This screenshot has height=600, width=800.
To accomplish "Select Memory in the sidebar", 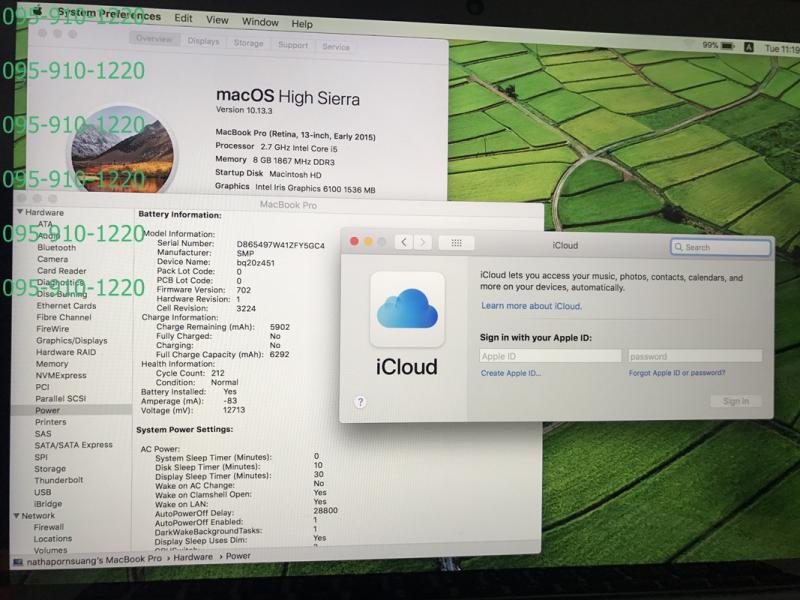I will tap(52, 364).
